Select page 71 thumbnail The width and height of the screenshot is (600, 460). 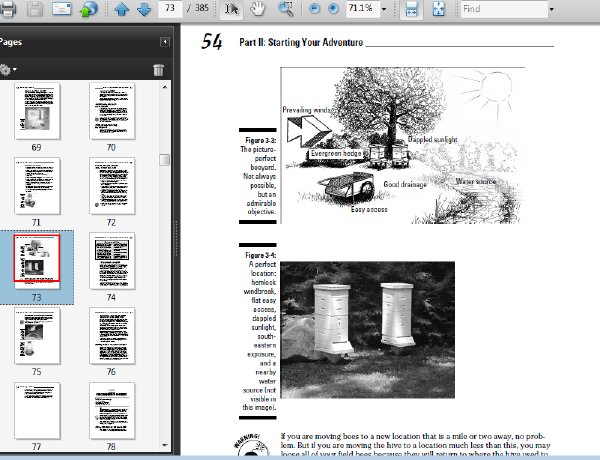[x=37, y=186]
